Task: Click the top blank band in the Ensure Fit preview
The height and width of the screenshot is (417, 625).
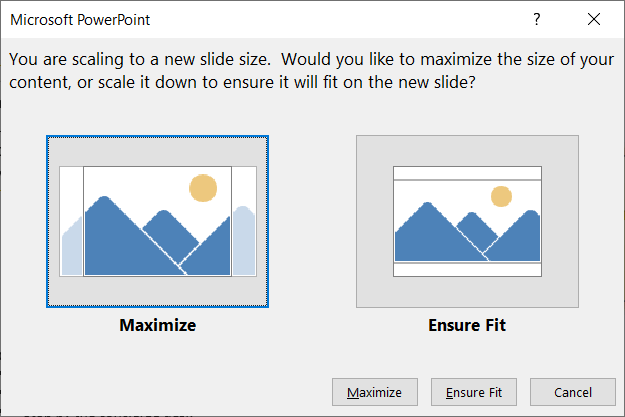Action: coord(467,173)
